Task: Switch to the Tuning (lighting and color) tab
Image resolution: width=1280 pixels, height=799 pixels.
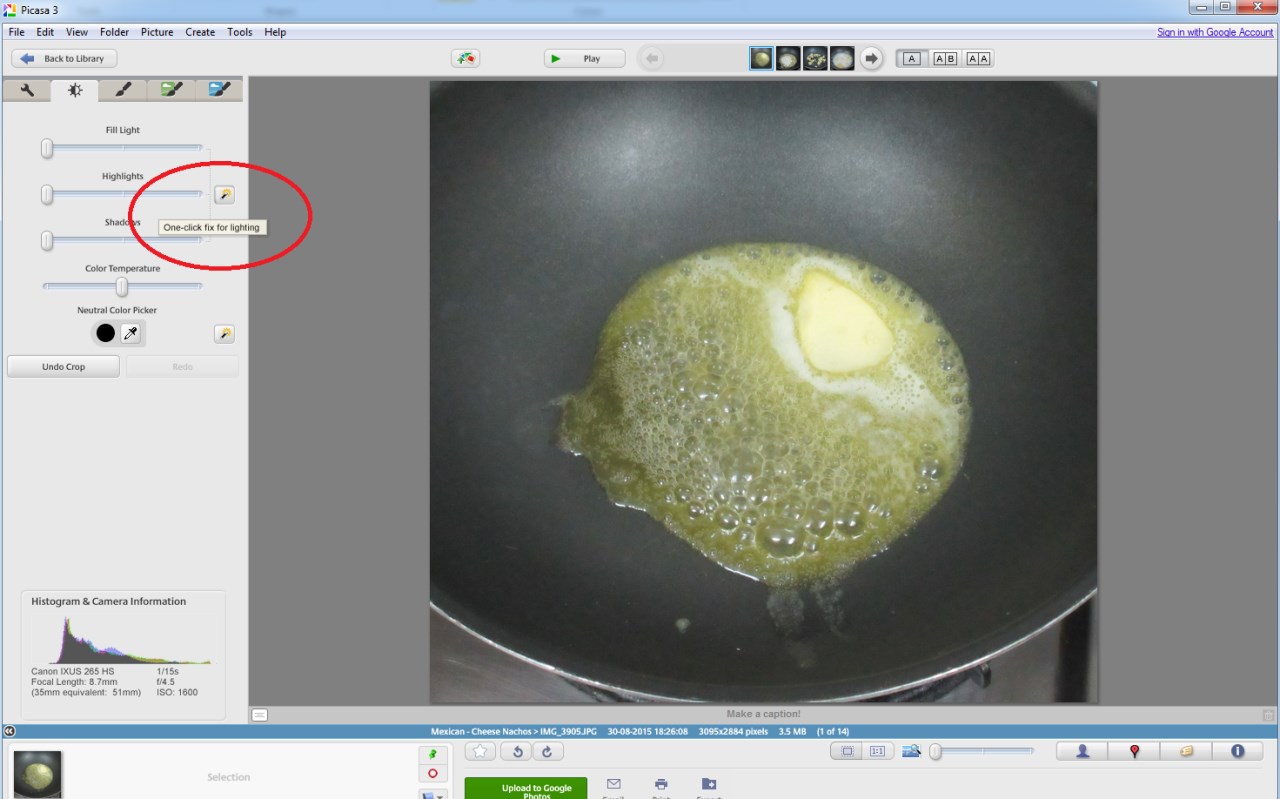Action: tap(75, 90)
